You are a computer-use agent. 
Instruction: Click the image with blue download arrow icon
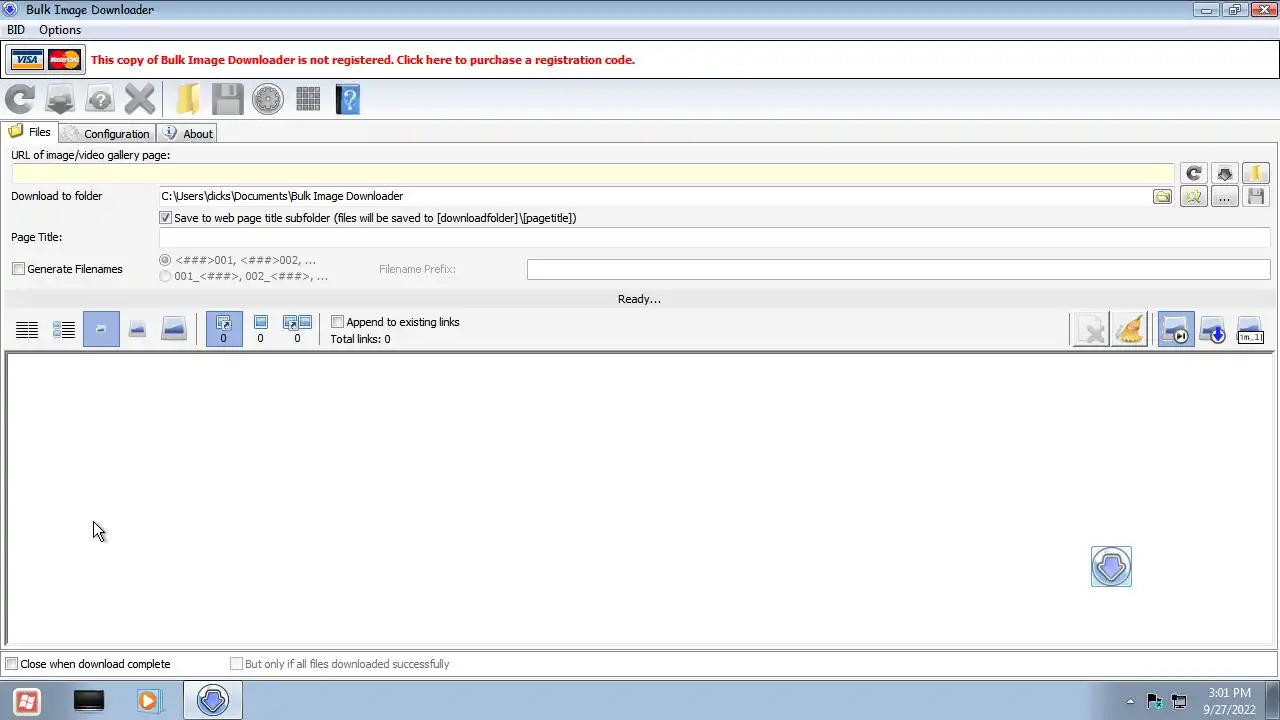1213,330
